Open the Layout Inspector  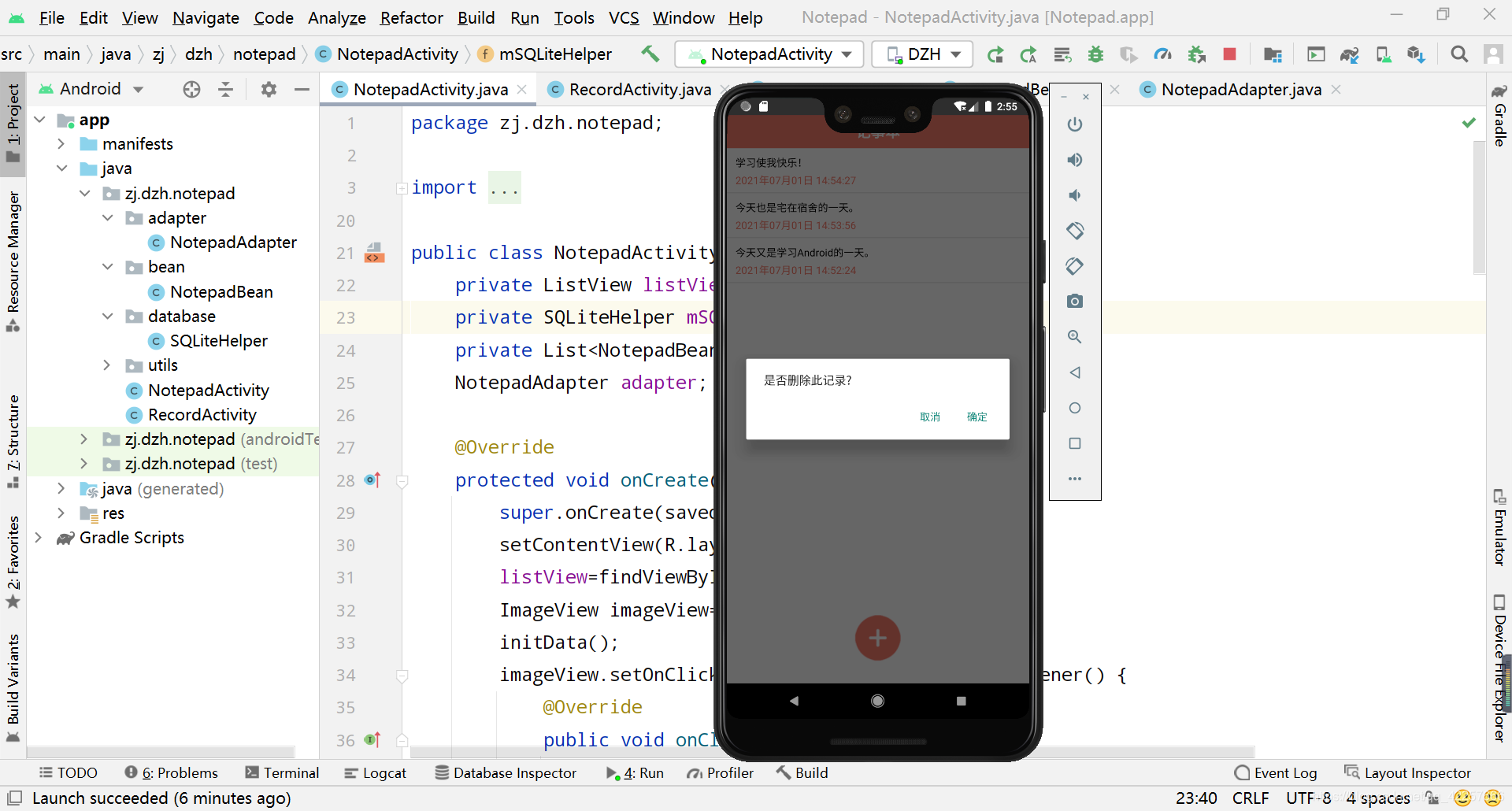pyautogui.click(x=1408, y=773)
